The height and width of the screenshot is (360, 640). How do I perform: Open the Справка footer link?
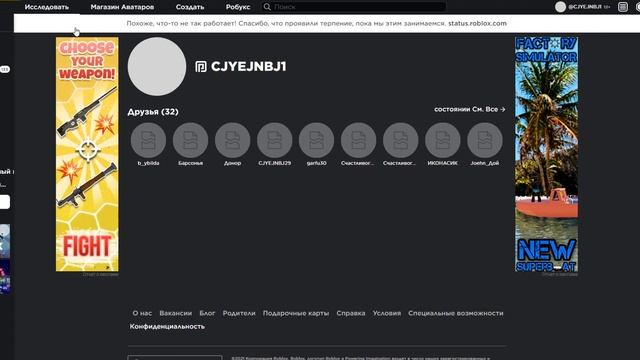point(351,313)
